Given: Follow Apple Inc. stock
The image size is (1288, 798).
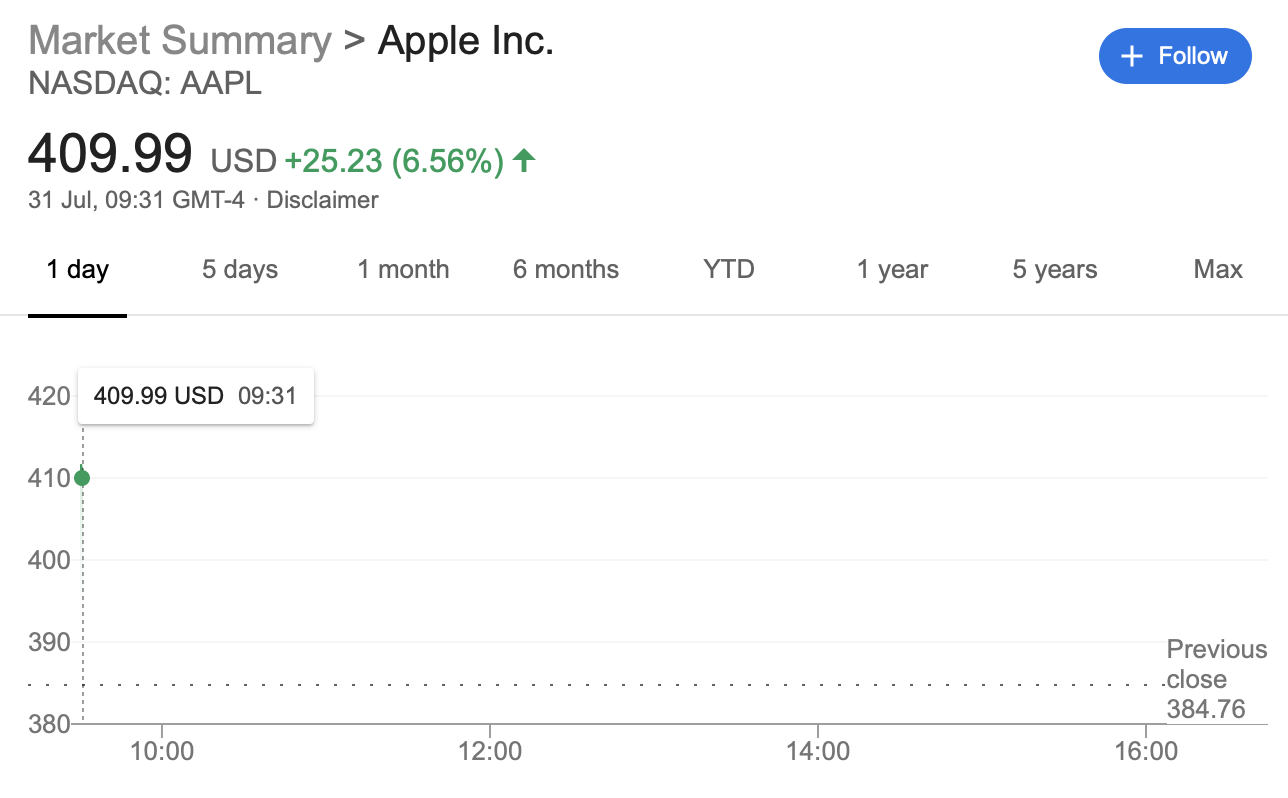Looking at the screenshot, I should pyautogui.click(x=1175, y=56).
